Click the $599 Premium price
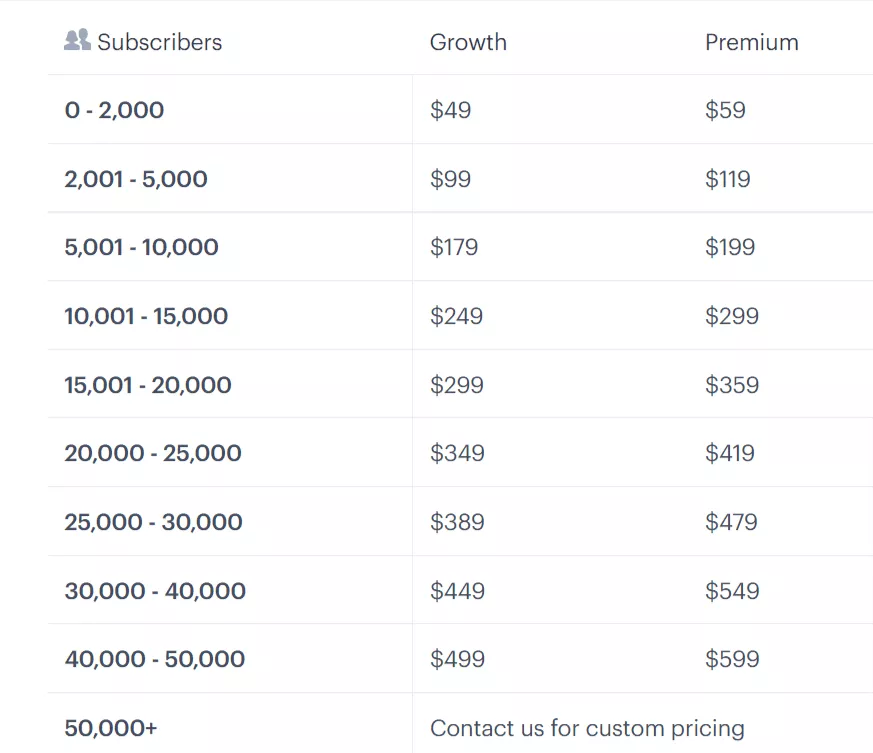The image size is (873, 753). (x=732, y=659)
